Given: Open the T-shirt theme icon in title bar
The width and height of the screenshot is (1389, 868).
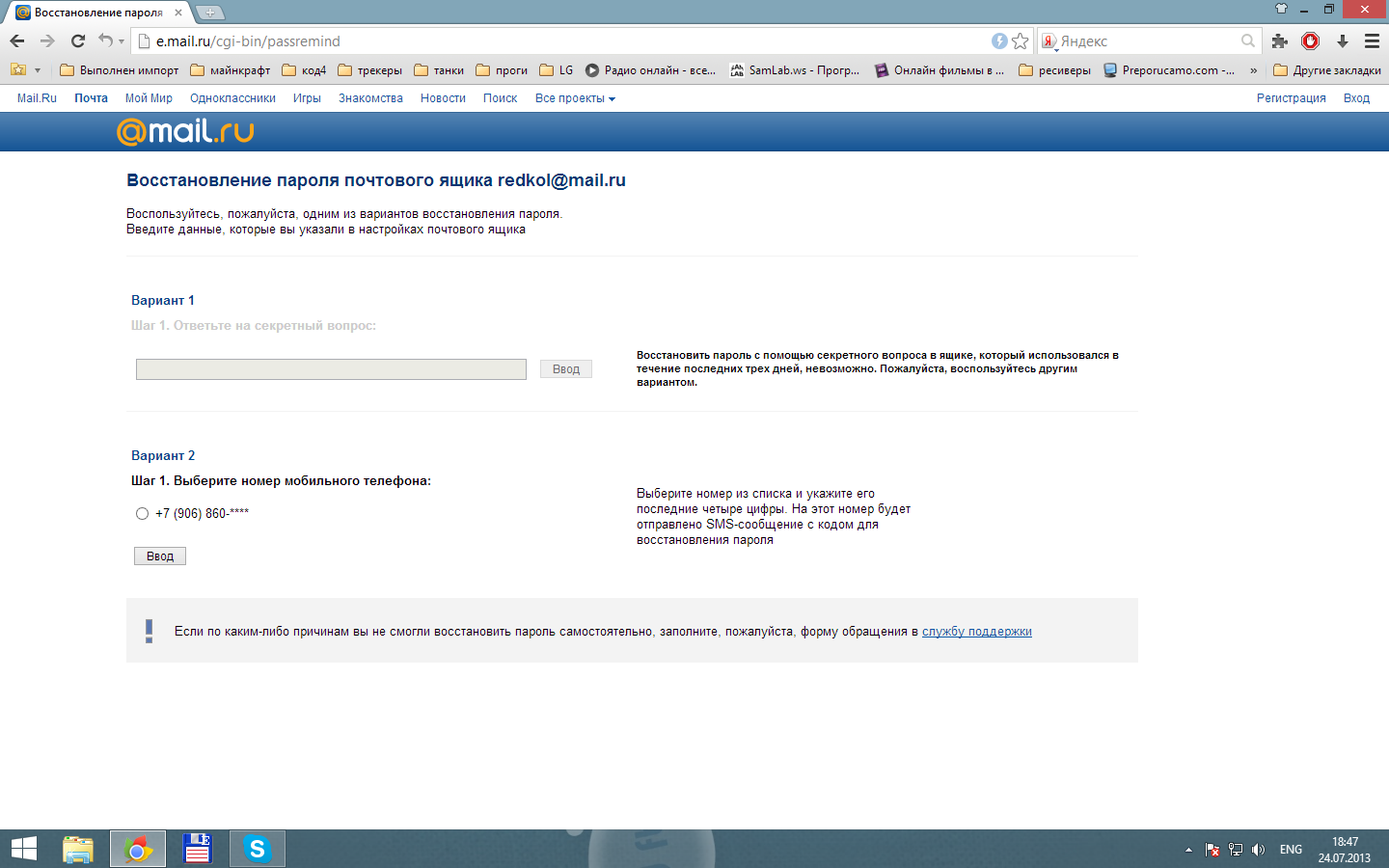Looking at the screenshot, I should (x=1281, y=9).
